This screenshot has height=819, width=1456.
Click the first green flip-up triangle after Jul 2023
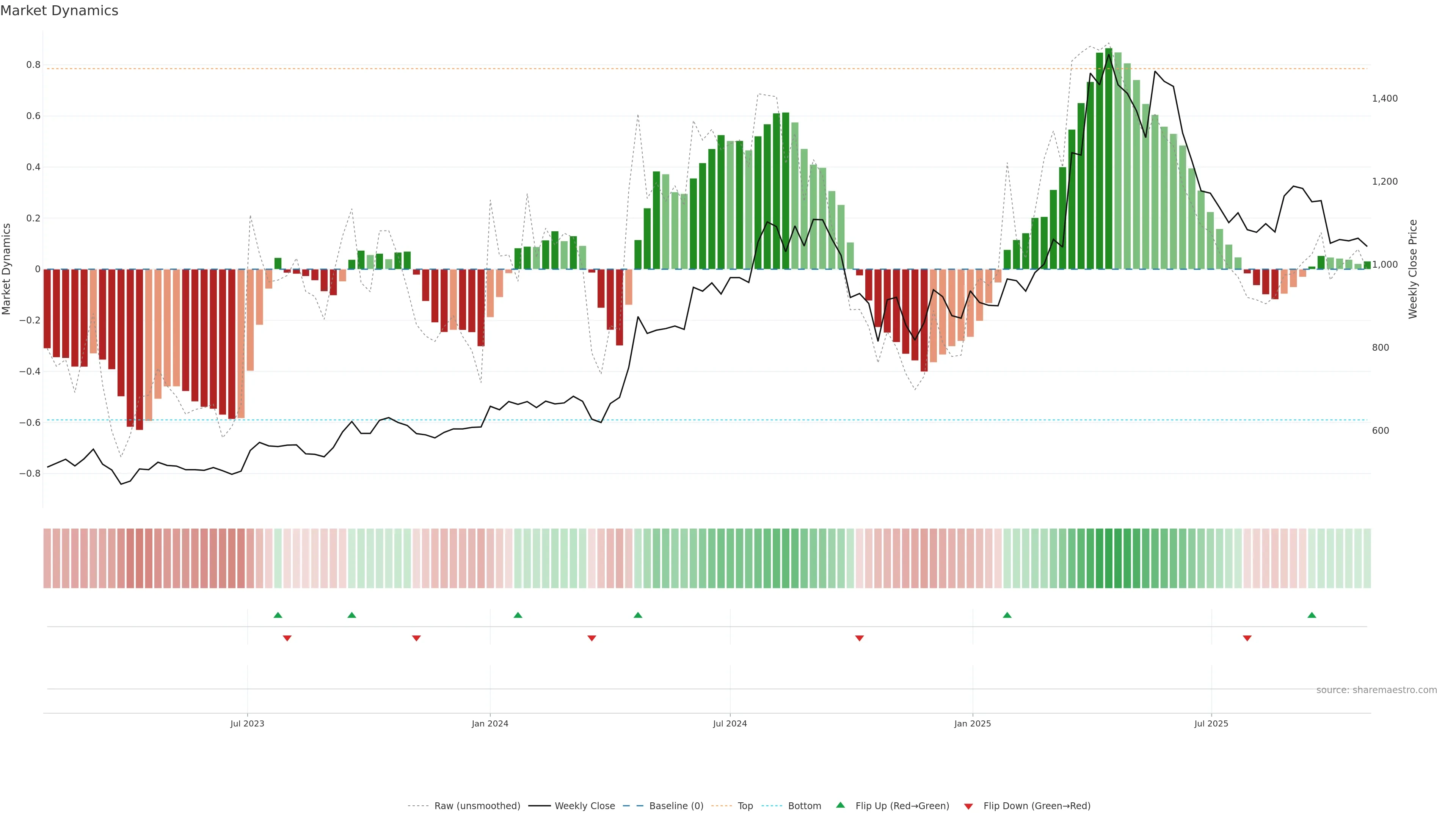click(278, 615)
